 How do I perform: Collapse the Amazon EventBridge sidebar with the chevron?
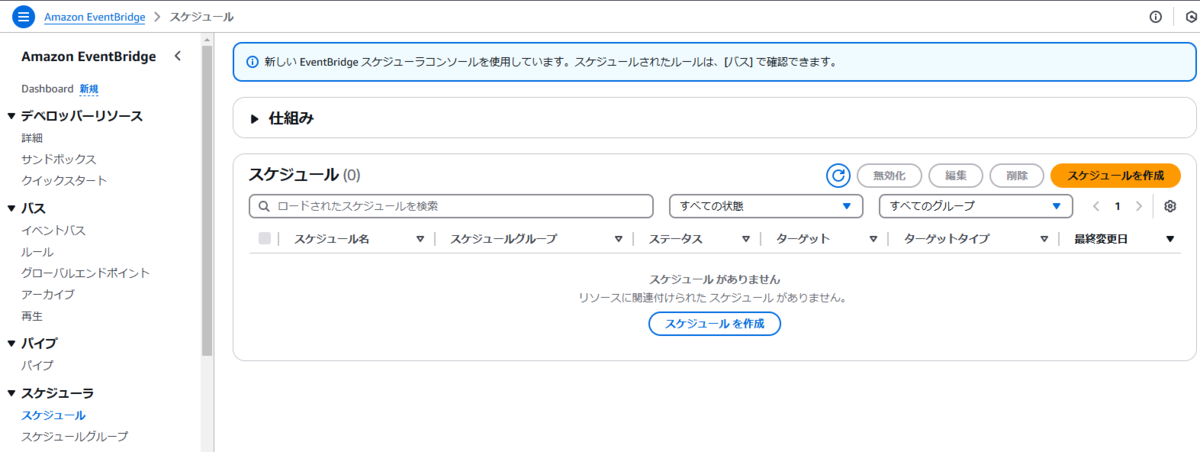click(x=178, y=56)
